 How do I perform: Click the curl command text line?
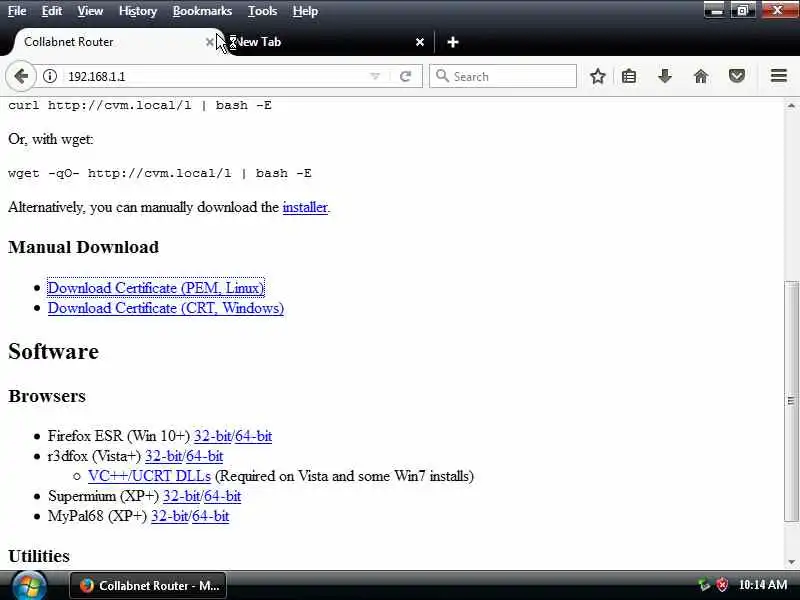[140, 105]
